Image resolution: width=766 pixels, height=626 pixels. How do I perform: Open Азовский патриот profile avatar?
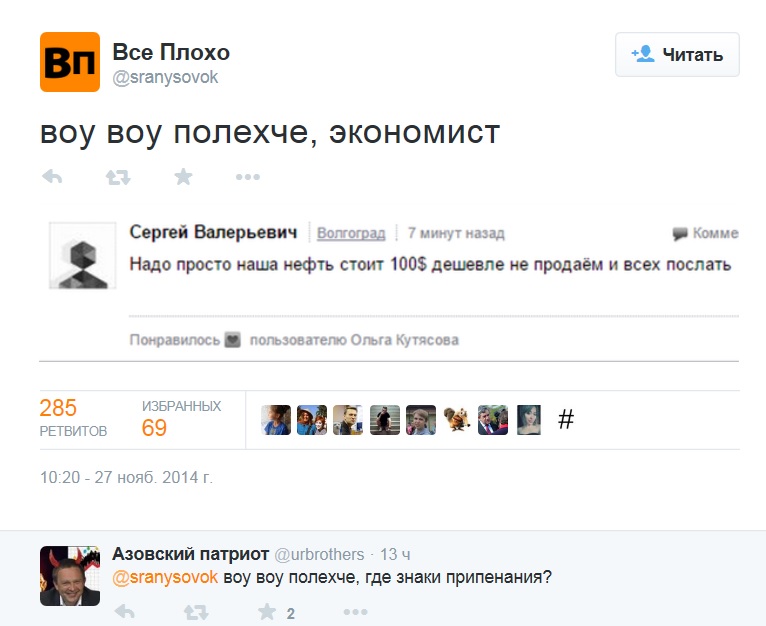70,575
